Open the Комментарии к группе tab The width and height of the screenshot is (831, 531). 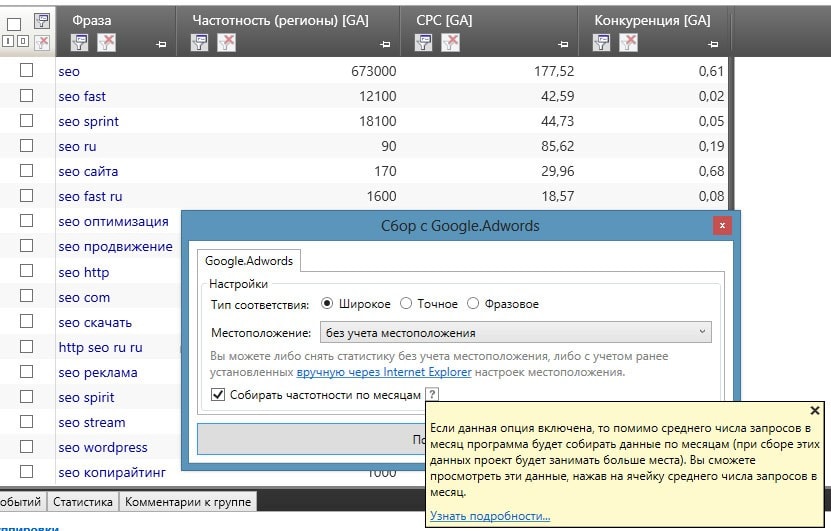tap(188, 502)
